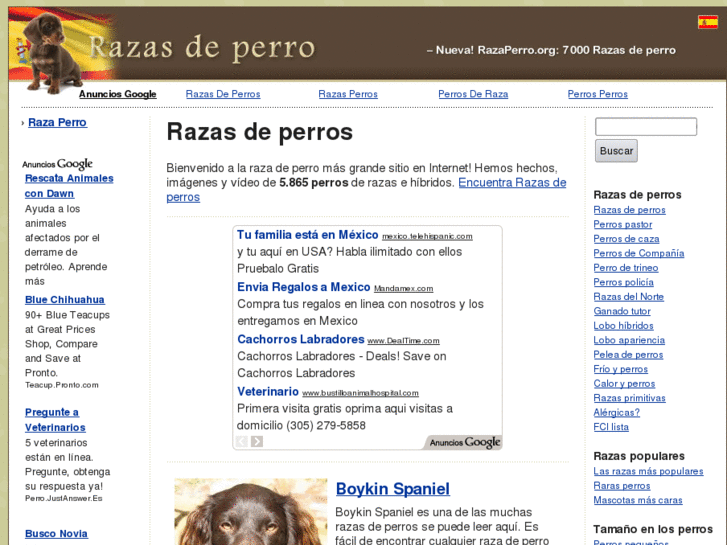The height and width of the screenshot is (545, 727).
Task: Click the previous arrow in the ad box
Action: (242, 441)
